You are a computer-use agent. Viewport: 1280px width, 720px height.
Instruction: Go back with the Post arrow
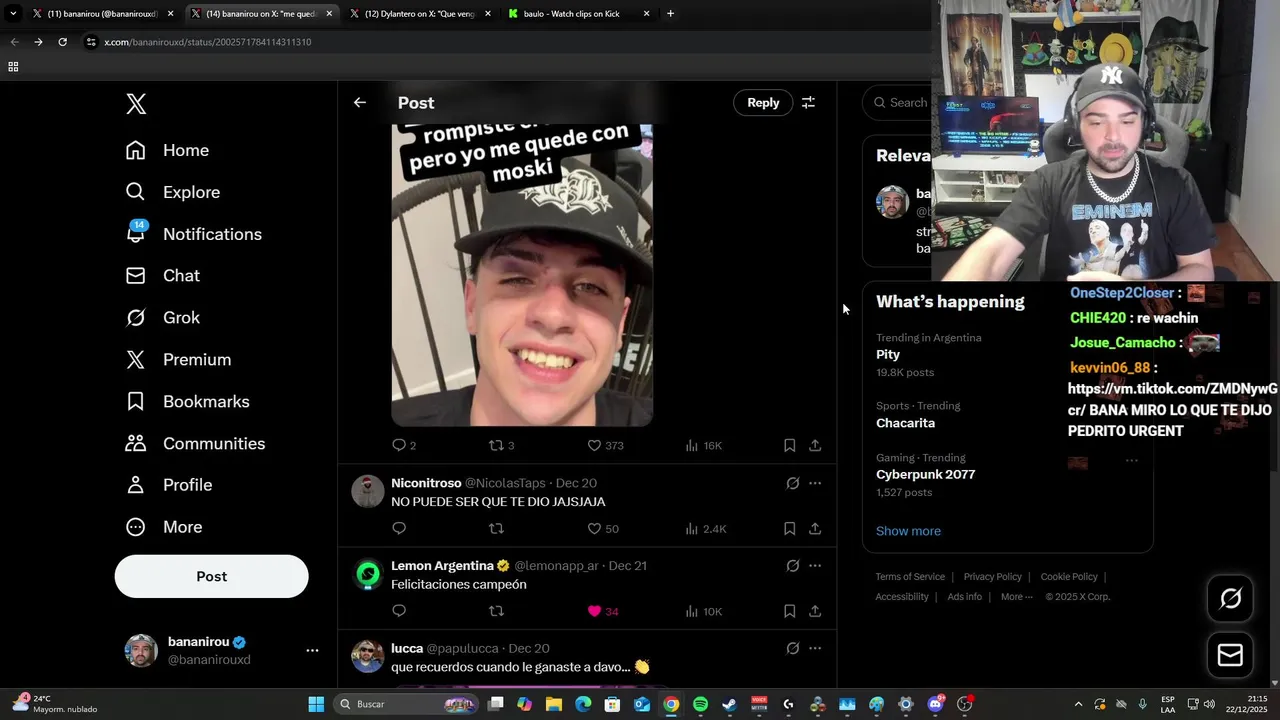click(x=360, y=102)
